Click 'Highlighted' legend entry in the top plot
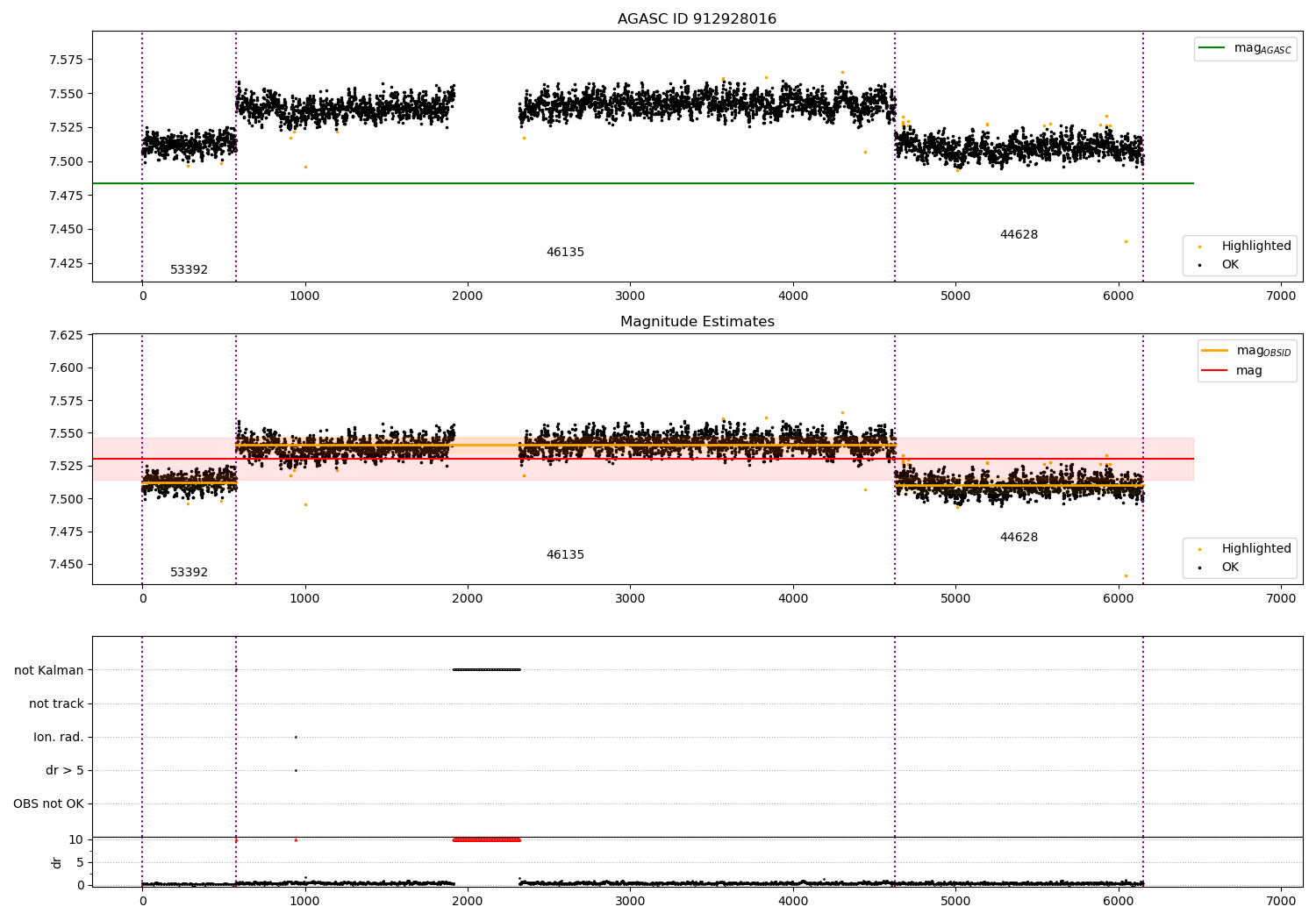Viewport: 1316px width, 921px height. click(x=1245, y=246)
